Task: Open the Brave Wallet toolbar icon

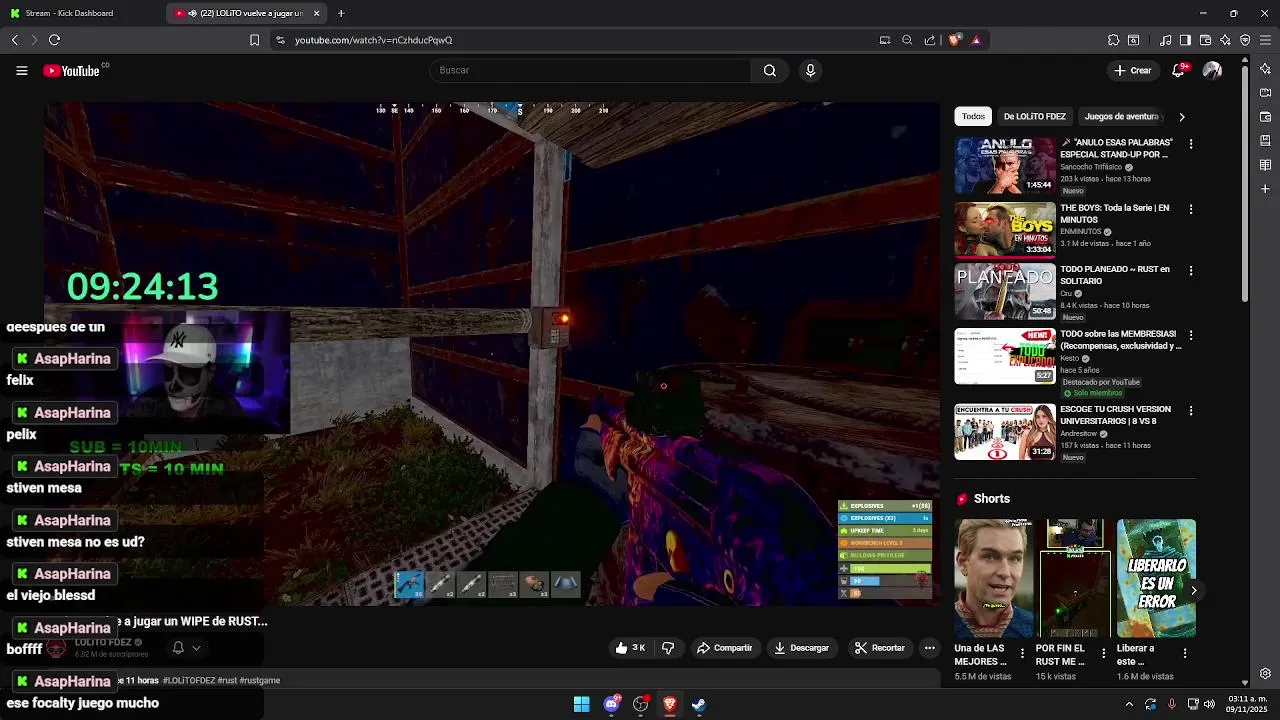Action: tap(1205, 40)
